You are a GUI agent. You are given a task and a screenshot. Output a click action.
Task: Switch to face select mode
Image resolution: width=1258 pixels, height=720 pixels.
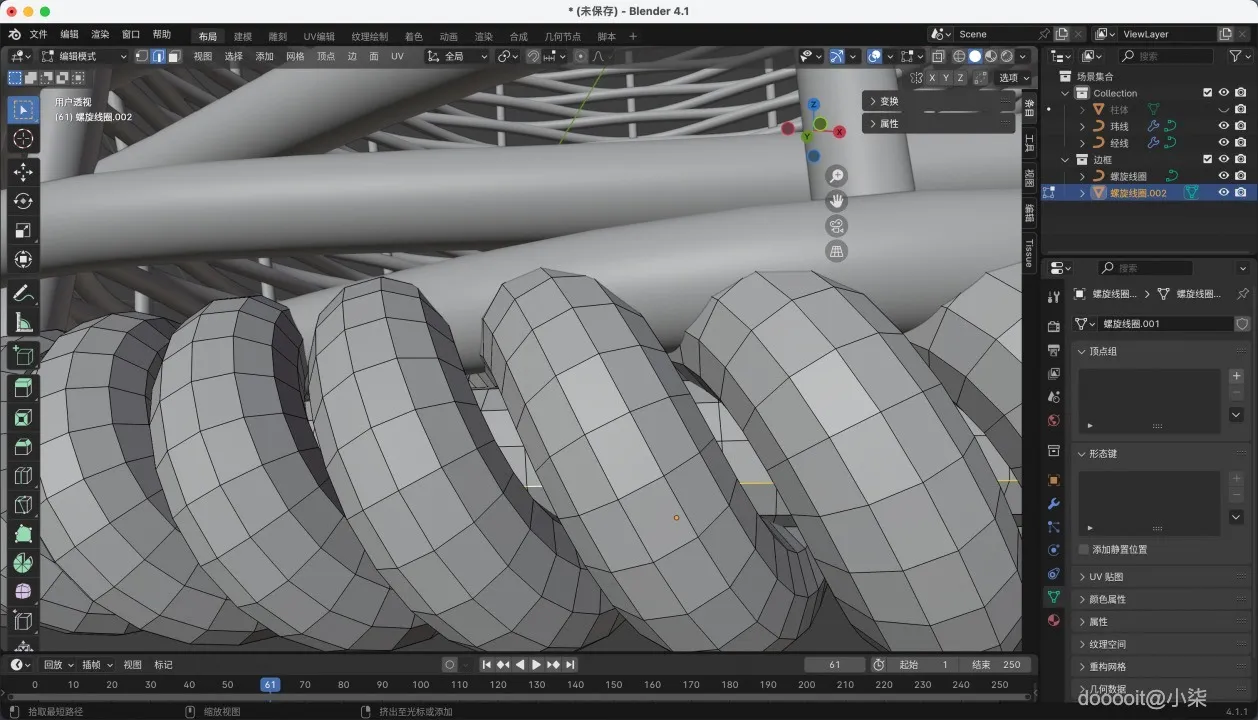pos(175,57)
